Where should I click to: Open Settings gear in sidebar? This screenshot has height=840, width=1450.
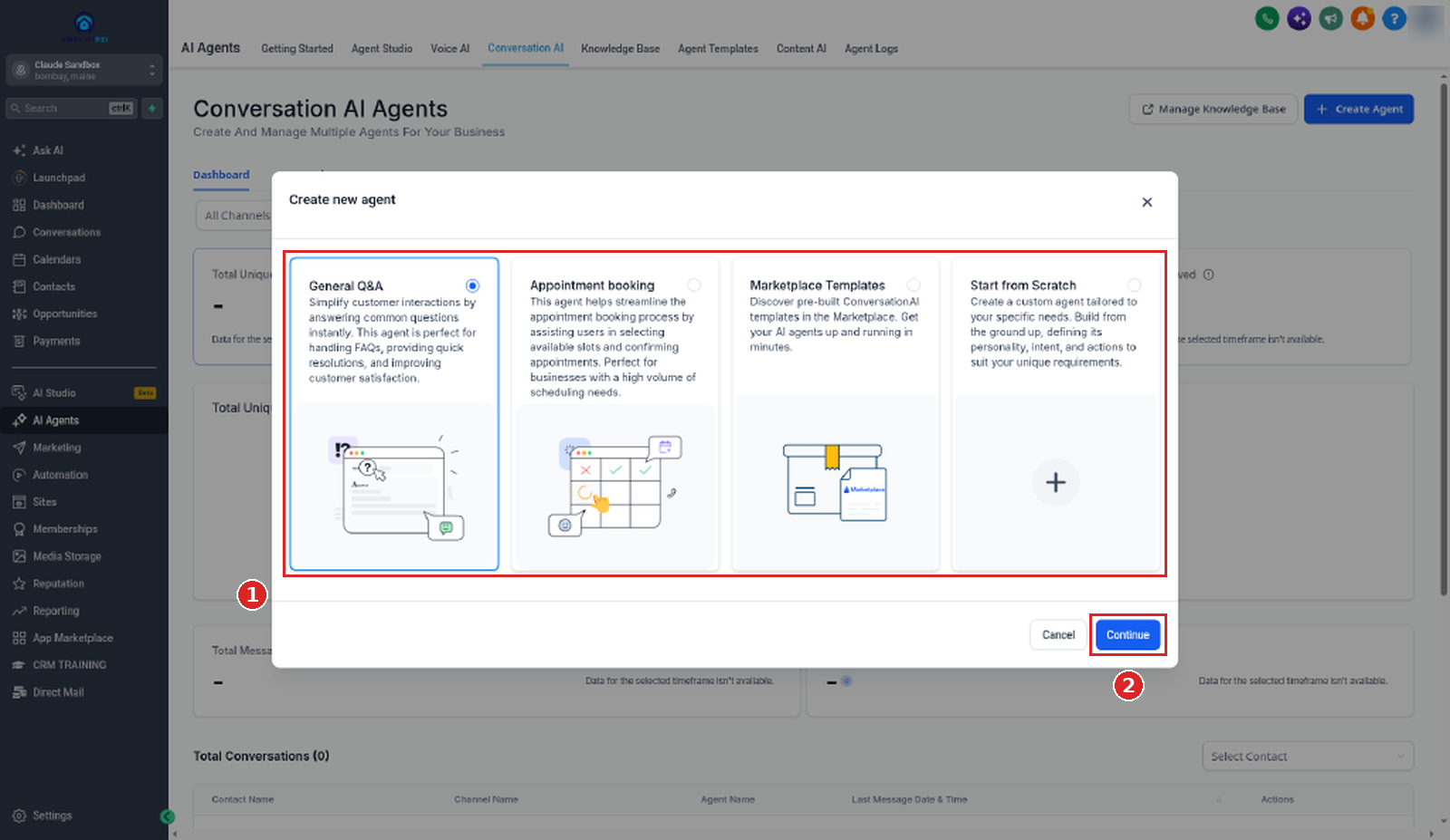19,816
